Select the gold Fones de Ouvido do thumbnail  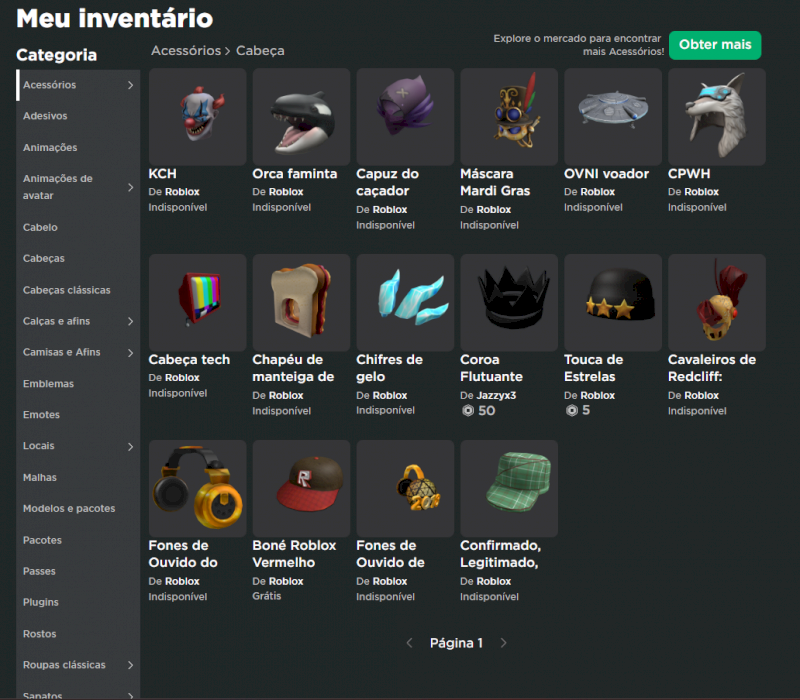pyautogui.click(x=197, y=488)
